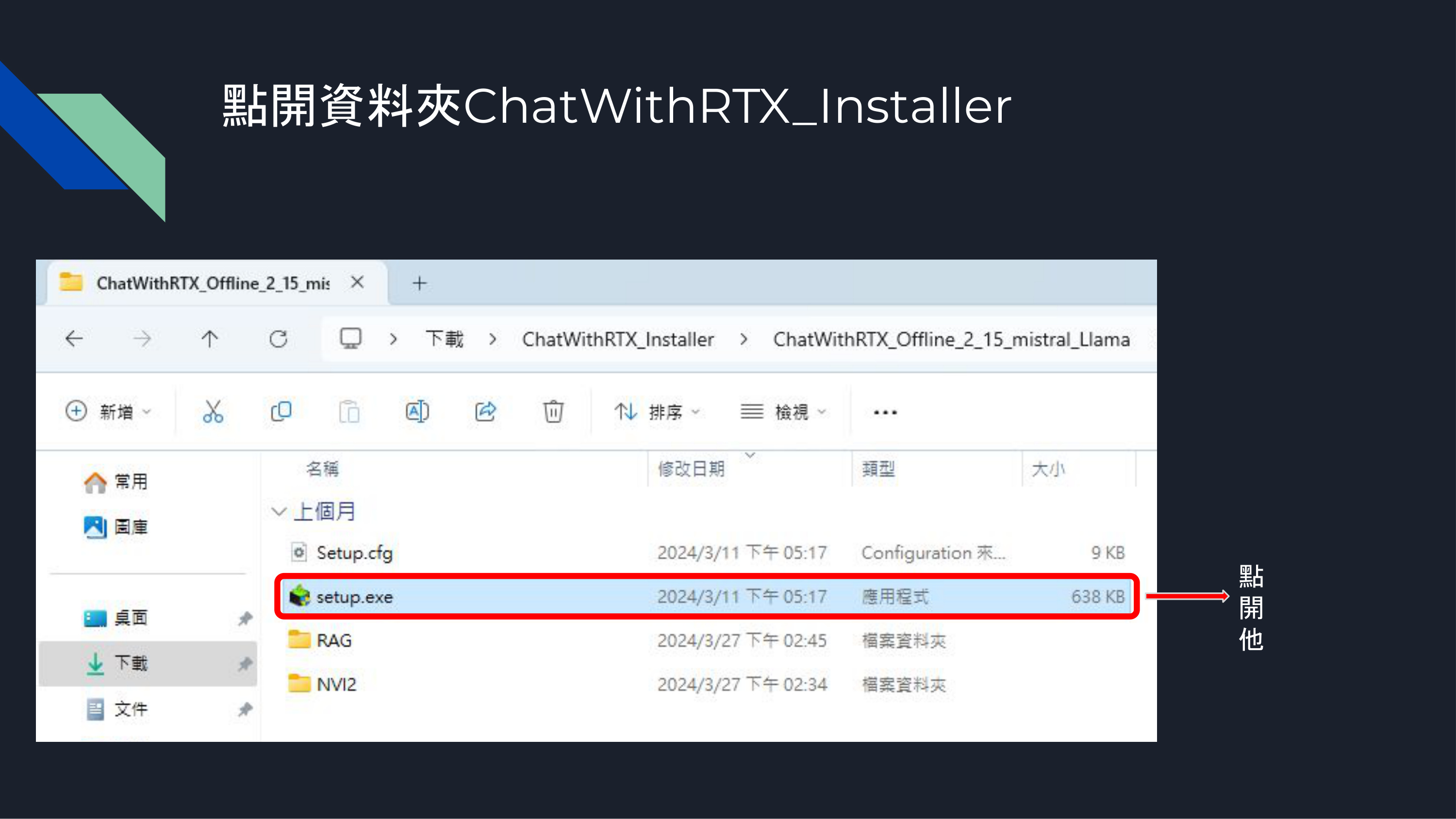
Task: Add a new Explorer tab
Action: (419, 282)
